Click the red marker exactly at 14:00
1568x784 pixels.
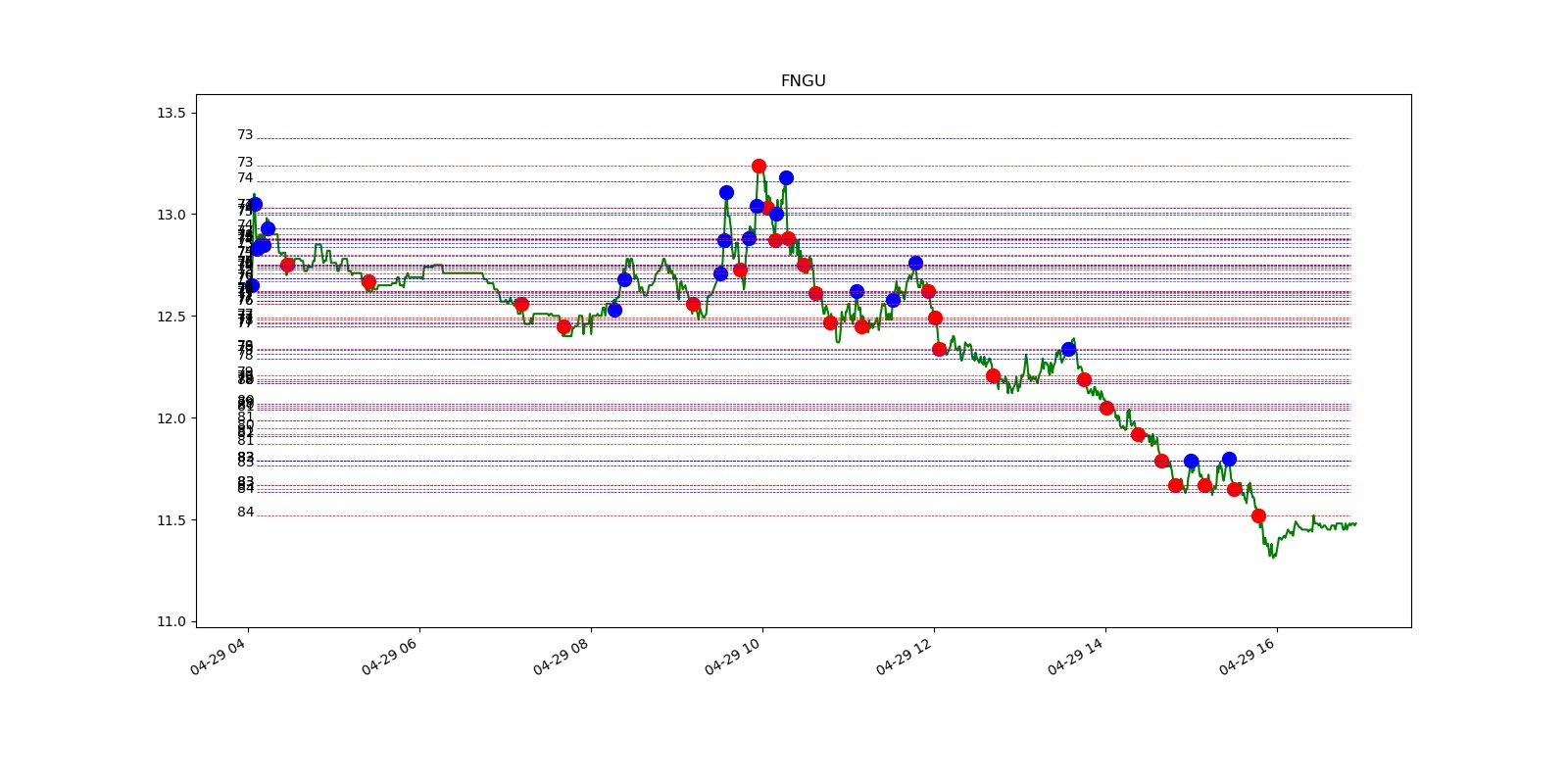click(x=1106, y=408)
